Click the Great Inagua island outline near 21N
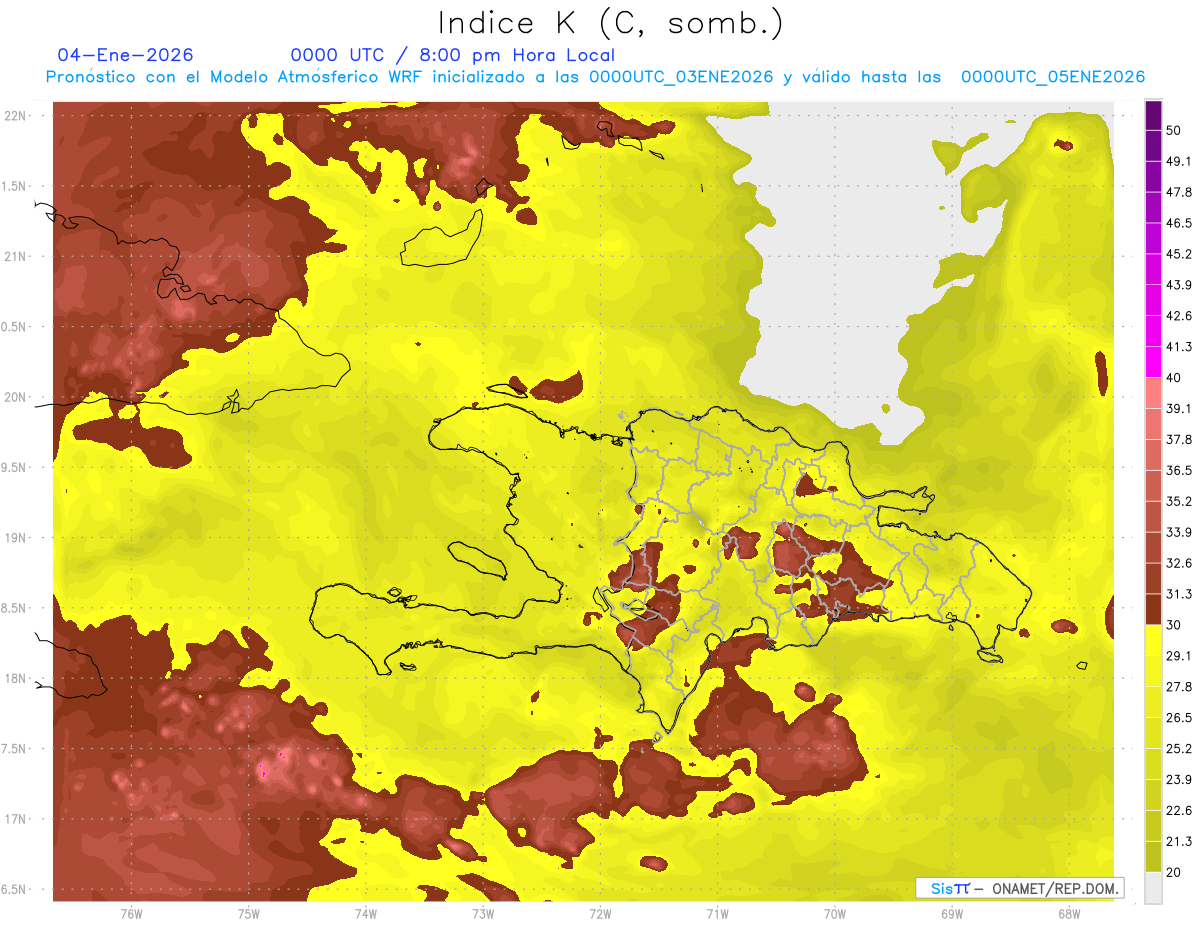1200x927 pixels. [440, 240]
